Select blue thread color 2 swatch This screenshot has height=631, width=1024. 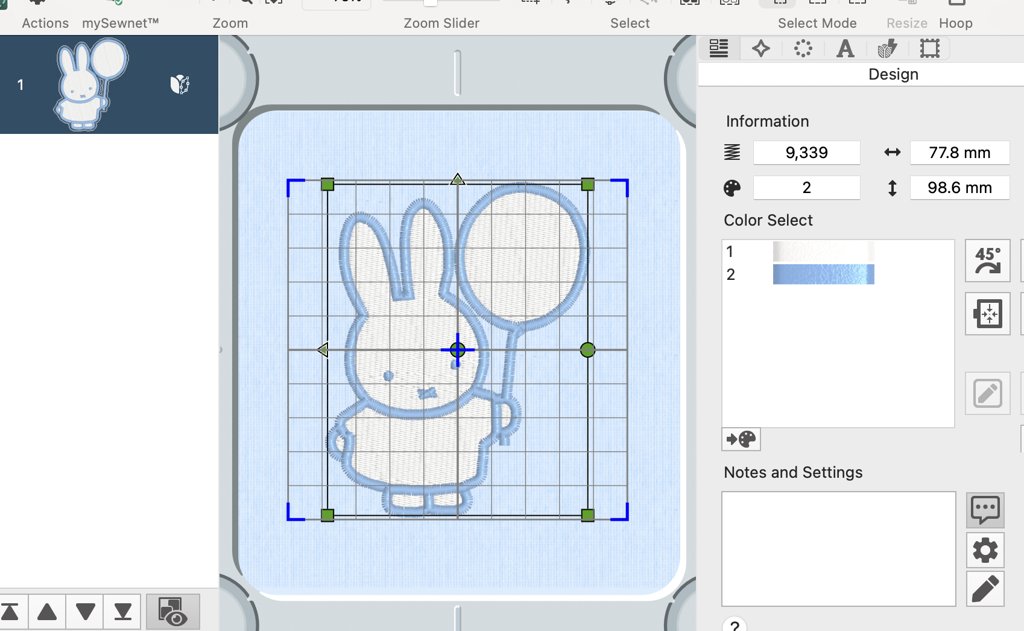click(823, 274)
